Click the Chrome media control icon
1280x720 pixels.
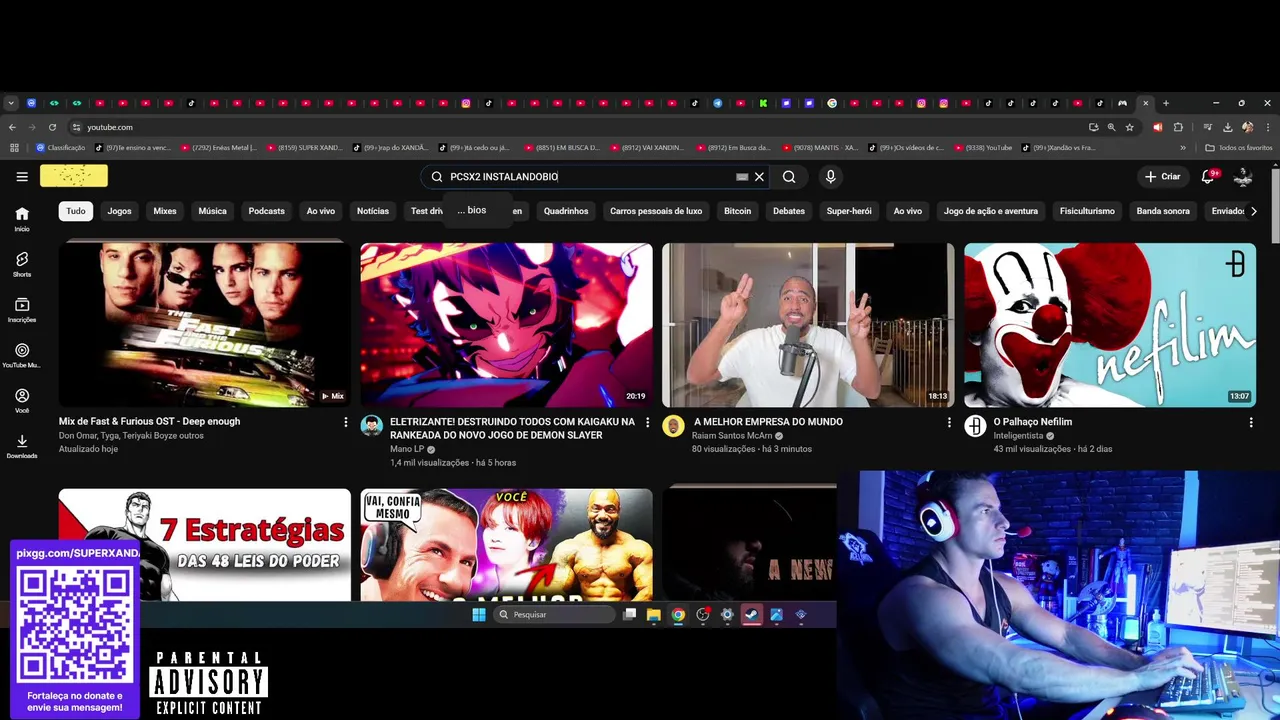pos(1207,127)
